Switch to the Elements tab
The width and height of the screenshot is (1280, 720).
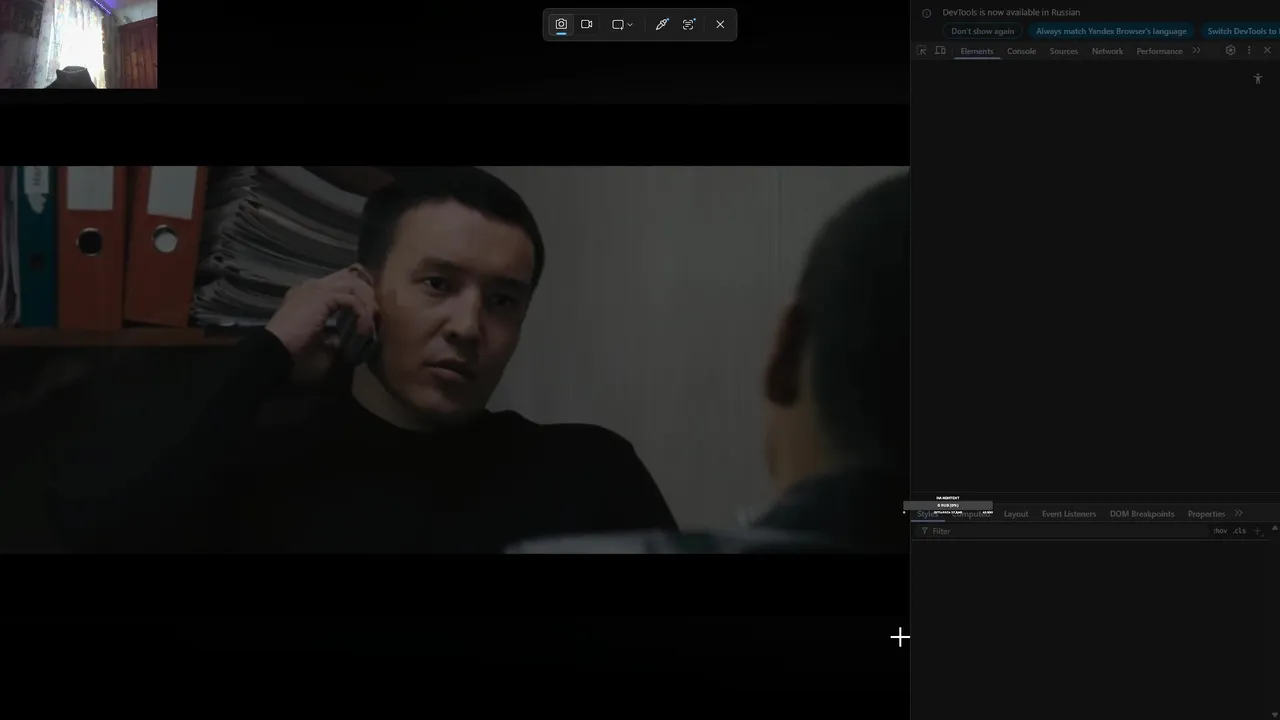(977, 51)
